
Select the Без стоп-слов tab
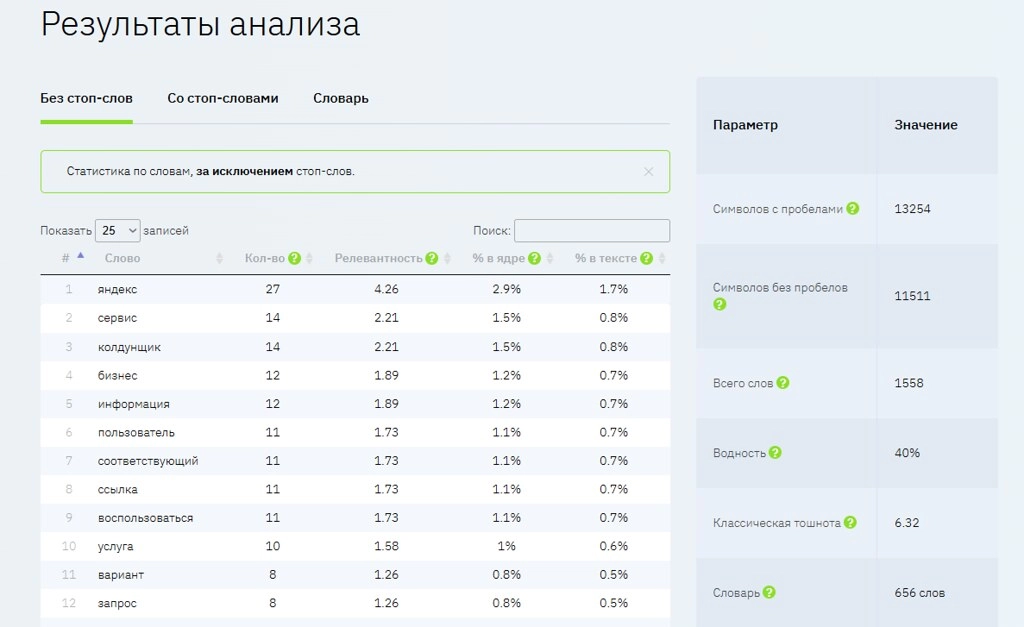pos(86,98)
